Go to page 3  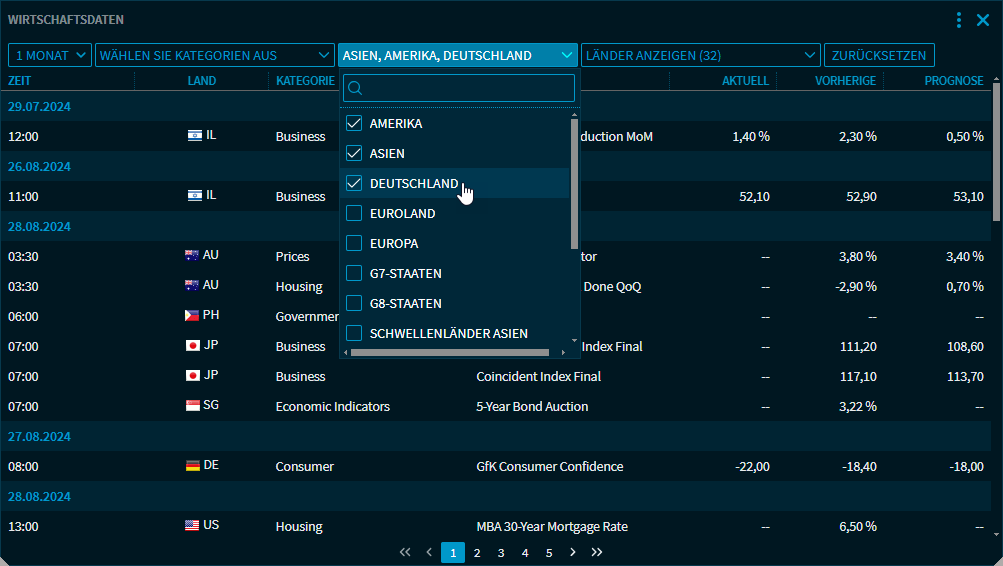[501, 552]
